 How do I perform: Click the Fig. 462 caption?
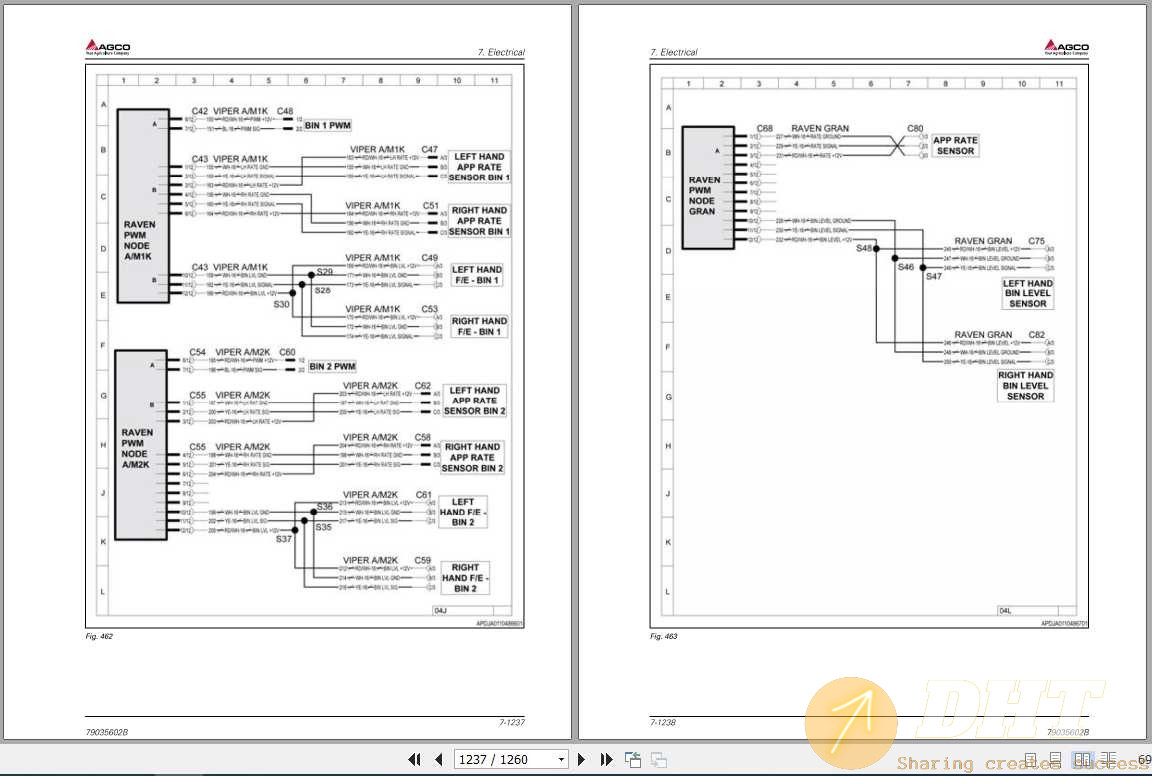point(99,636)
